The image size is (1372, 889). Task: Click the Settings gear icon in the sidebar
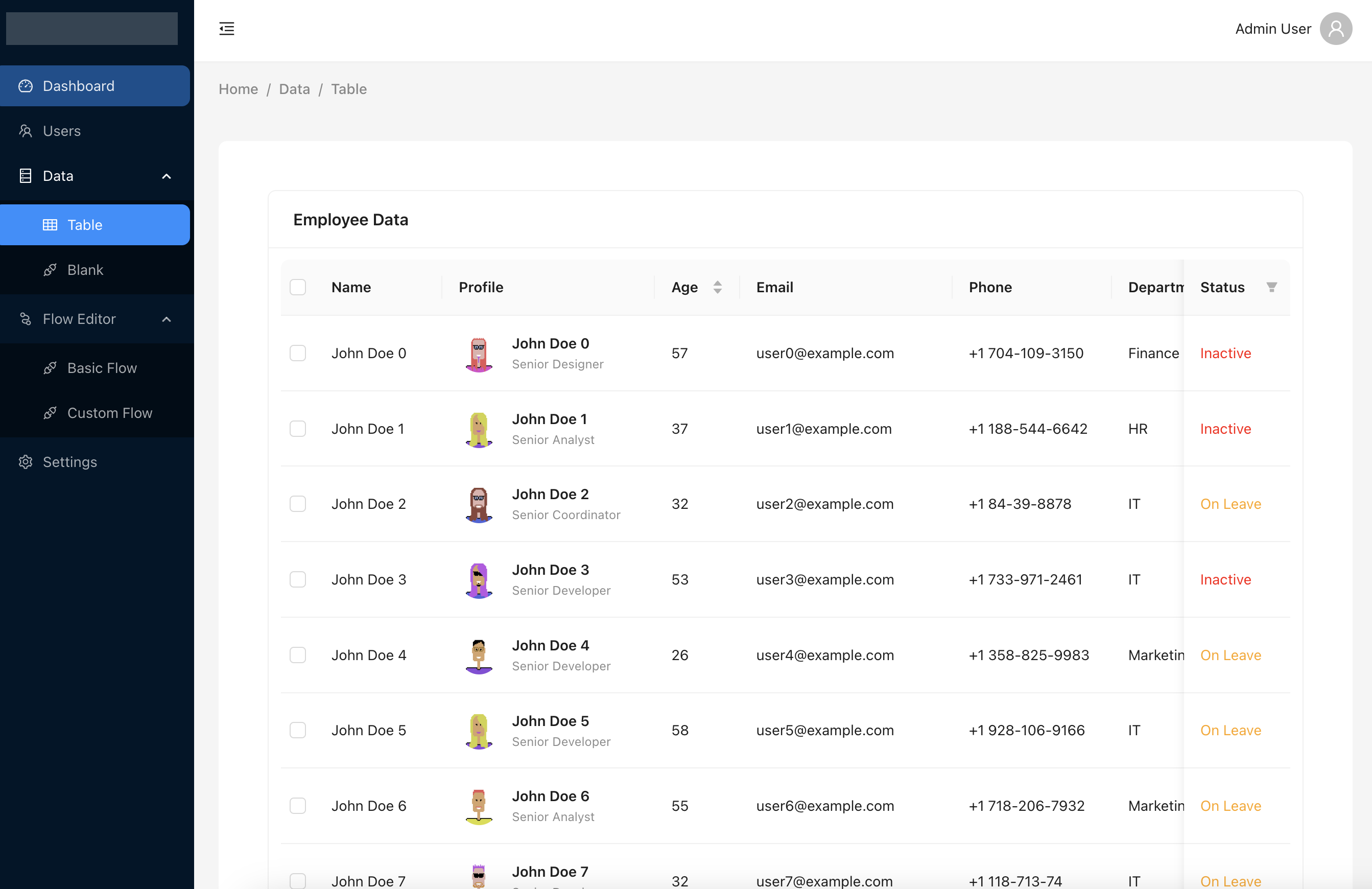26,462
